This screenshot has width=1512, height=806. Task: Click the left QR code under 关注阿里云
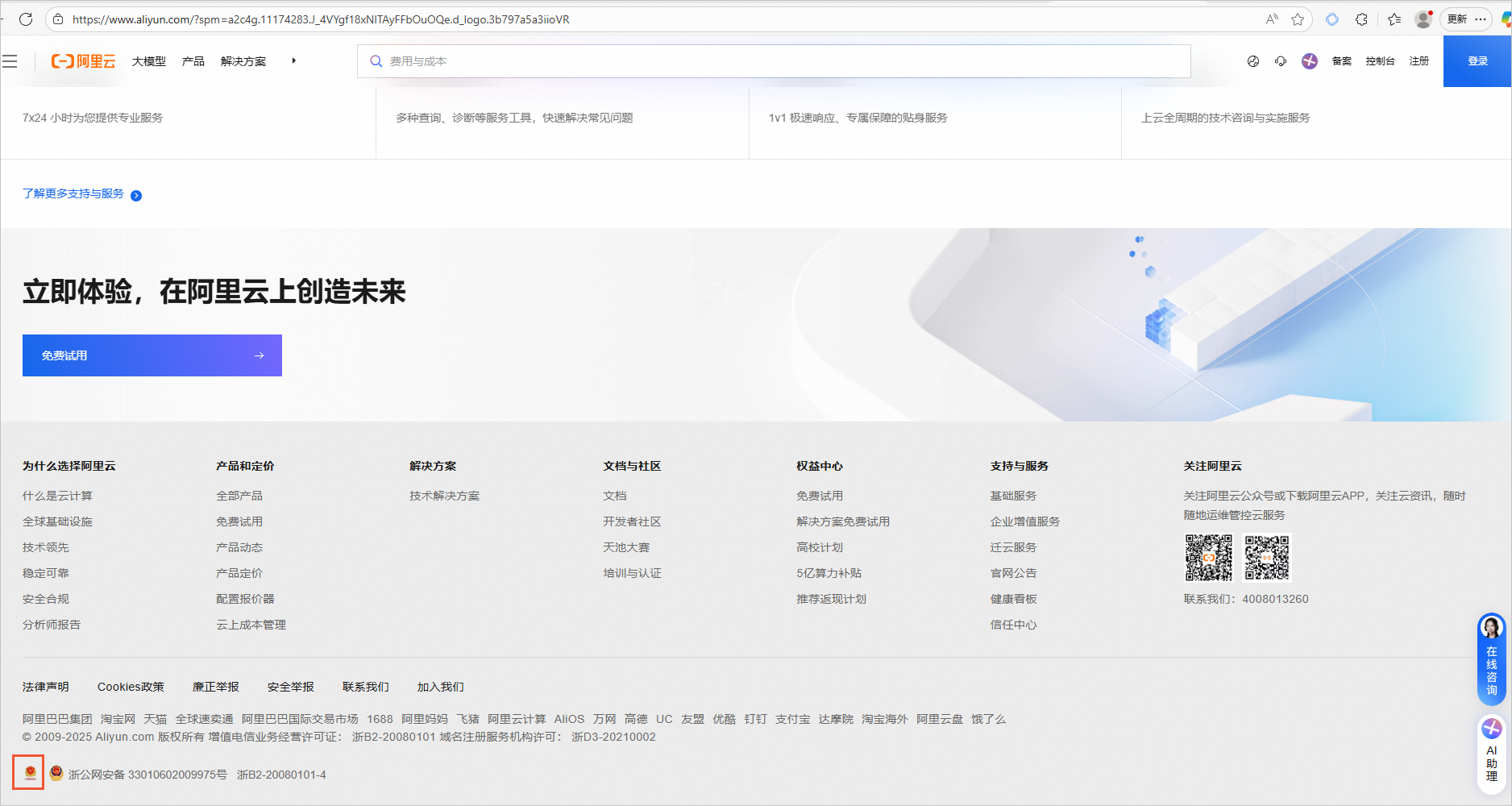[1209, 557]
